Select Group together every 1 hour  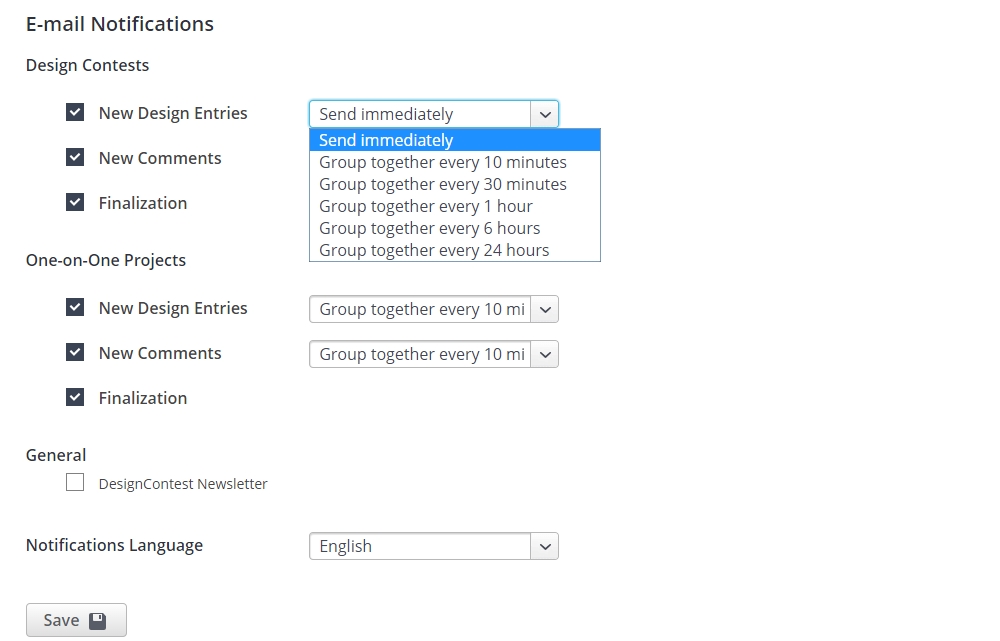coord(426,206)
